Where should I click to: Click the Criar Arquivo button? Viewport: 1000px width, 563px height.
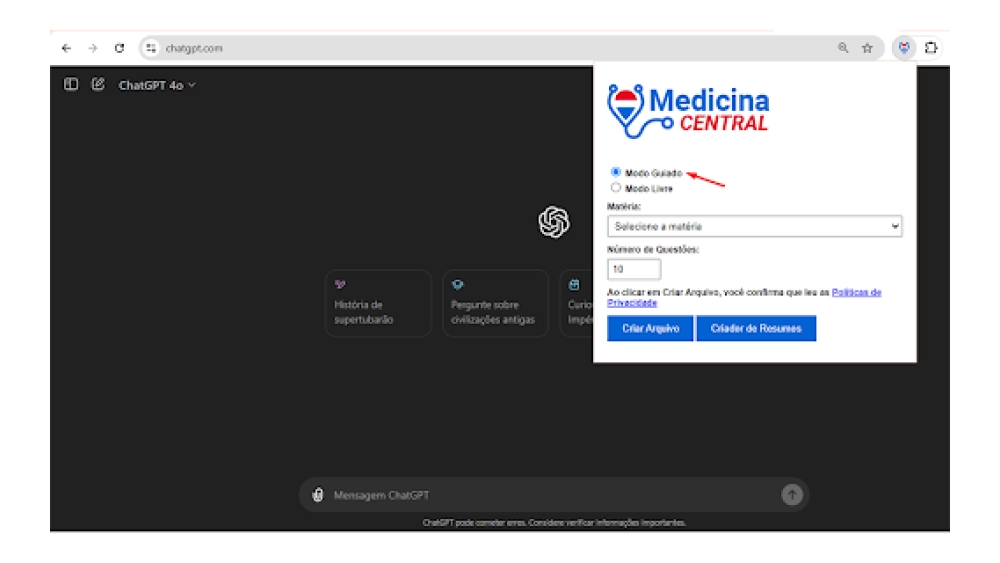(x=650, y=328)
